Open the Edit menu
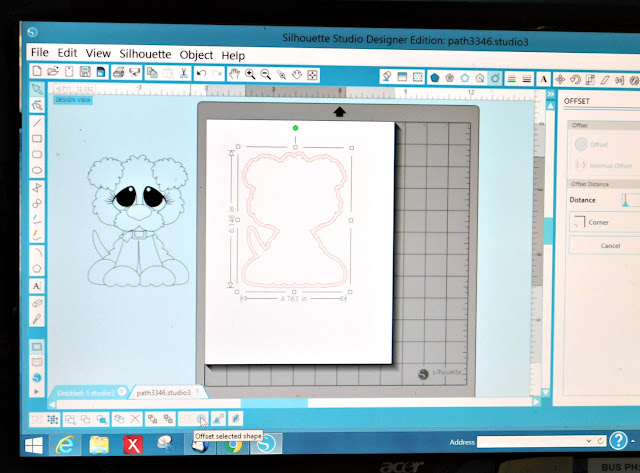Viewport: 640px width, 473px height. [67, 53]
